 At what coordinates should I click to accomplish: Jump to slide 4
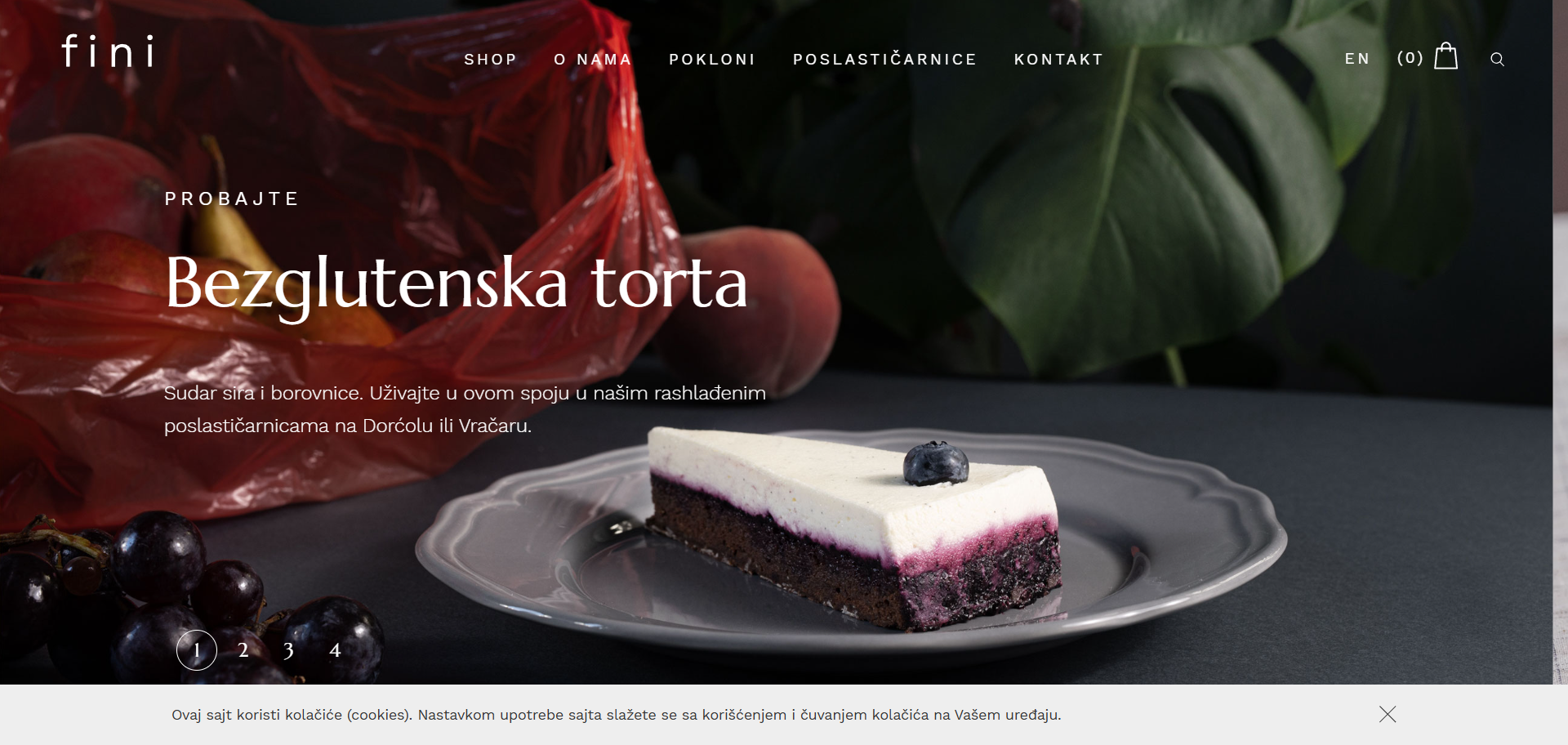pyautogui.click(x=335, y=650)
